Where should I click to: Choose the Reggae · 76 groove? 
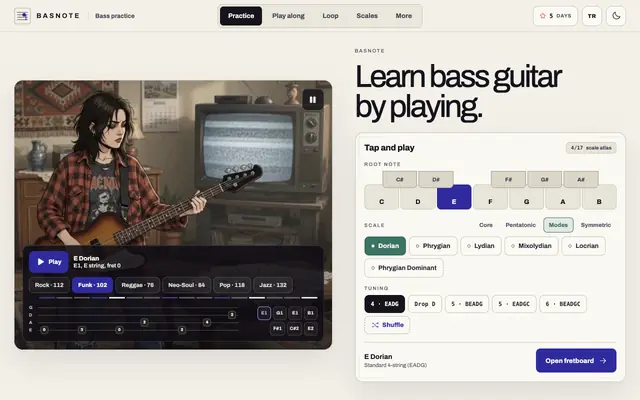point(138,285)
